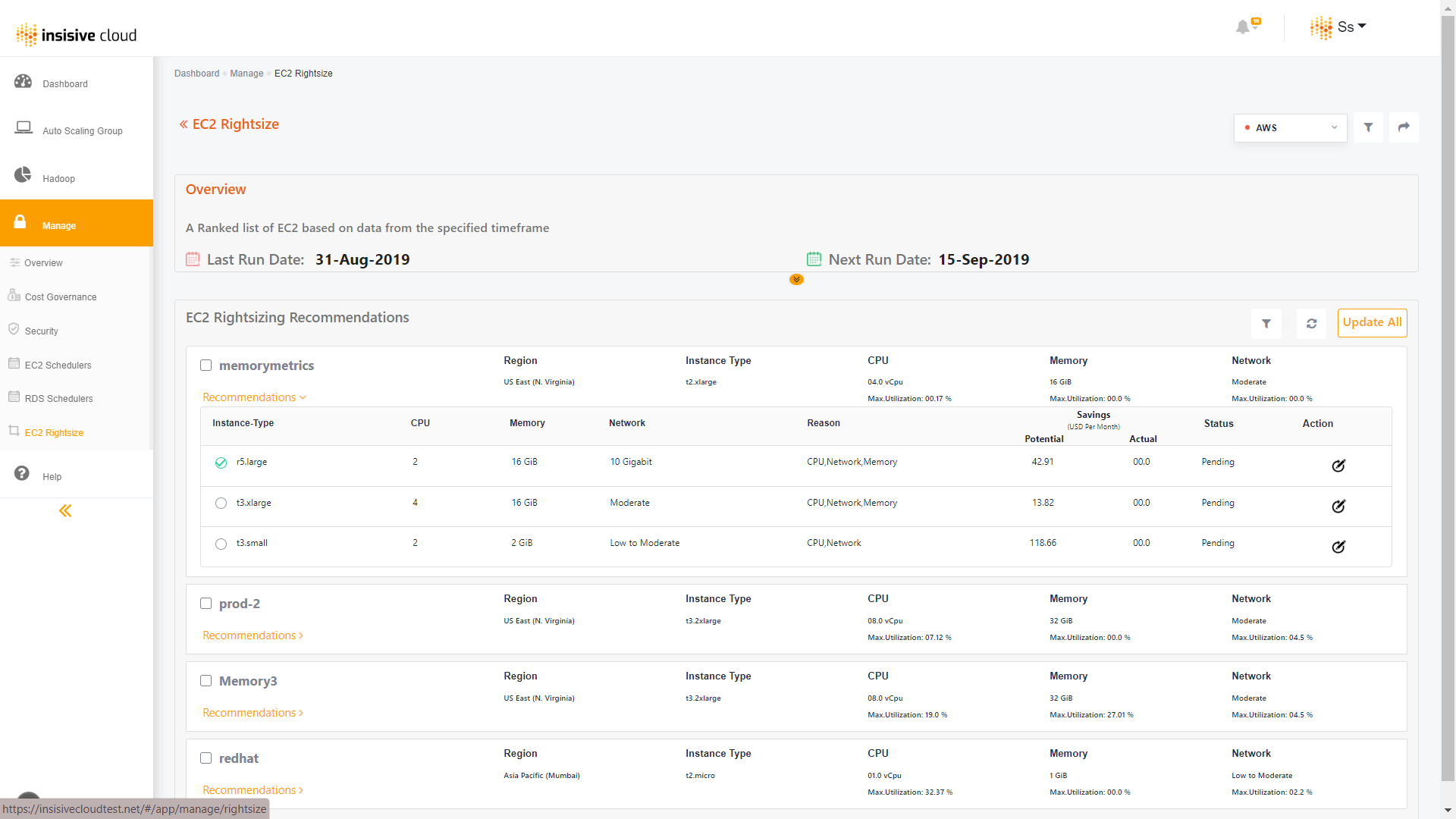The height and width of the screenshot is (819, 1456).
Task: Collapse the overview panel chevron toggle
Action: coord(796,280)
